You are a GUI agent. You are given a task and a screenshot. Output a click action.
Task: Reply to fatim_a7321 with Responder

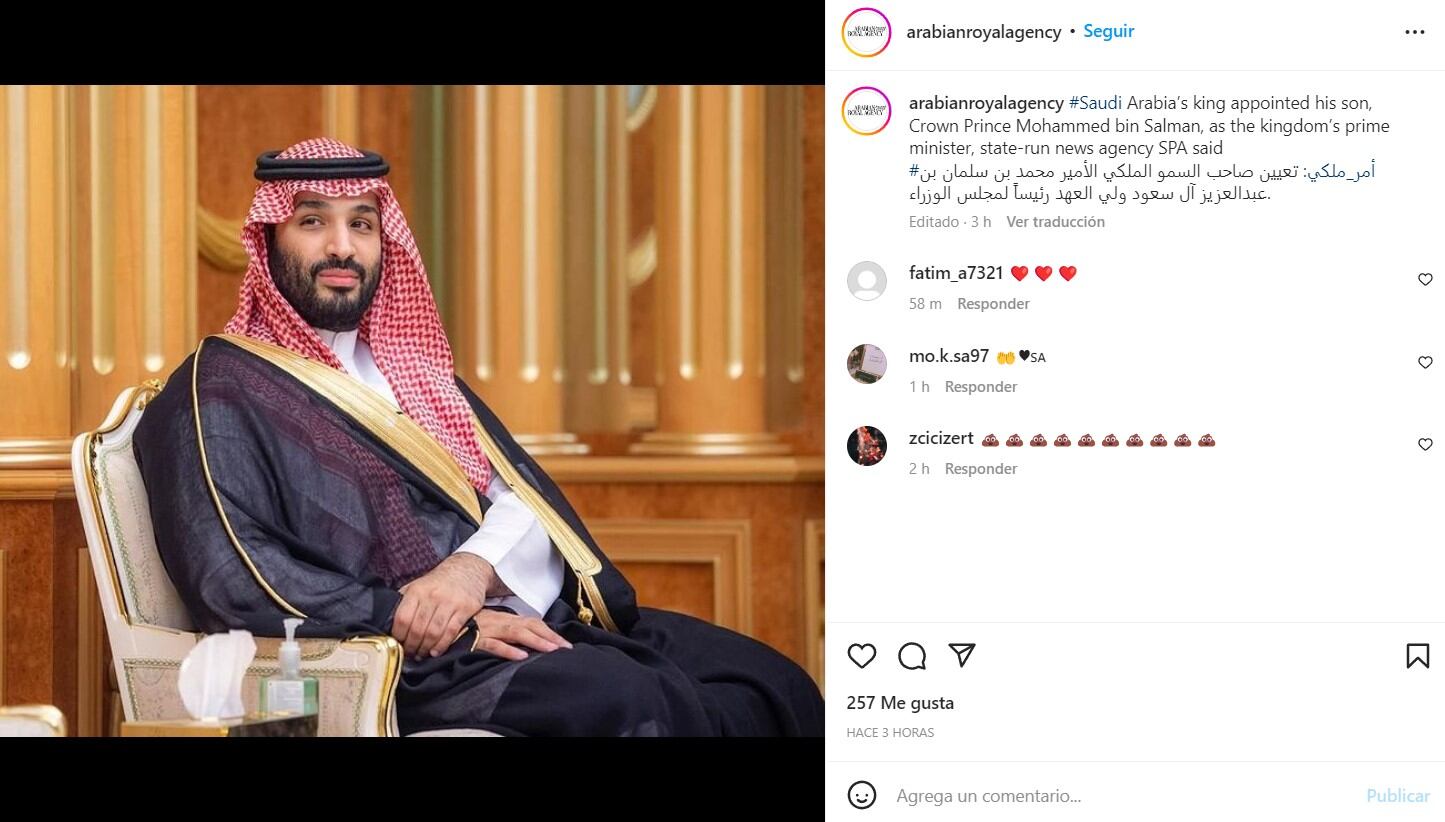993,304
